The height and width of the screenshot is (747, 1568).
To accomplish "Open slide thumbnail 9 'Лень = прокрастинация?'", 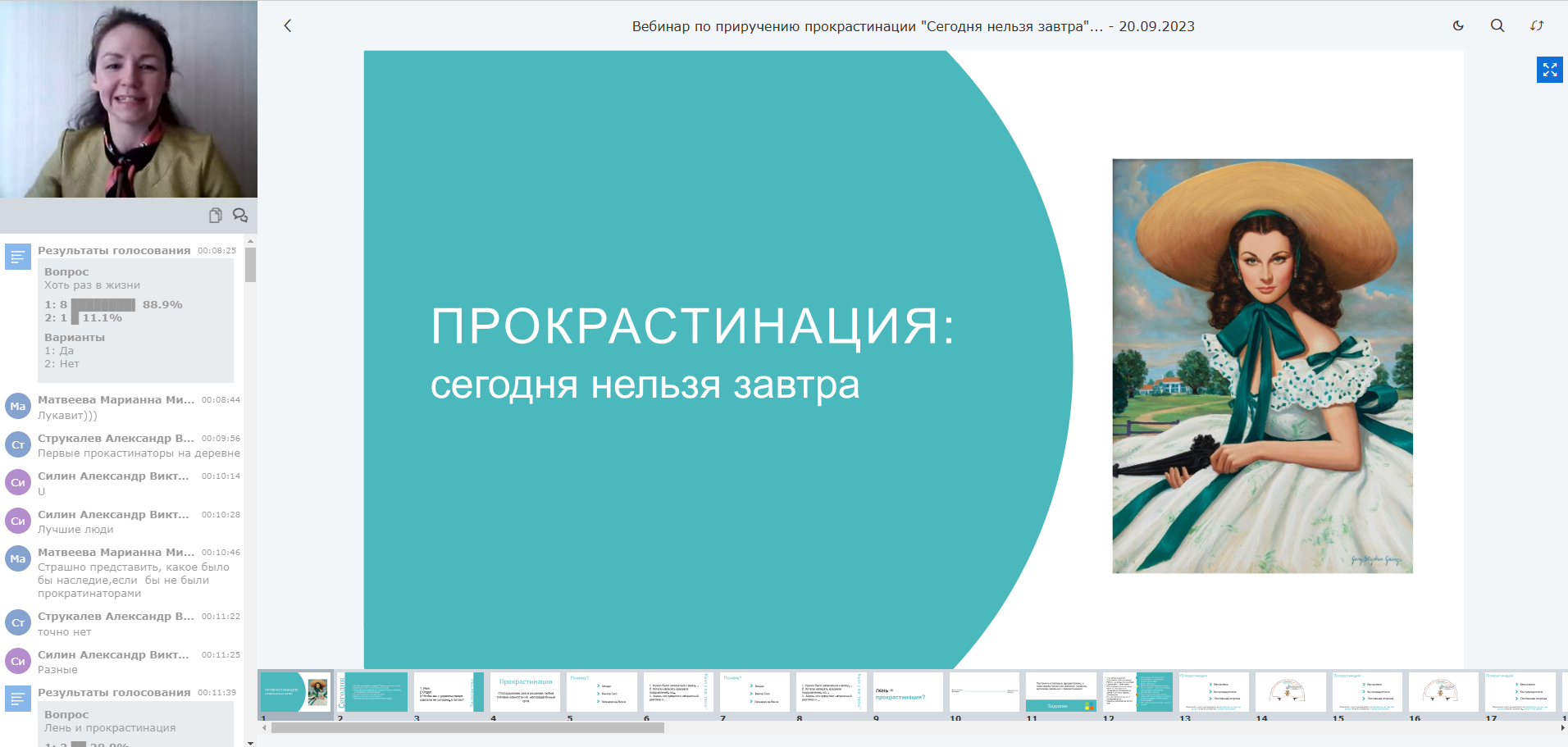I will [908, 691].
